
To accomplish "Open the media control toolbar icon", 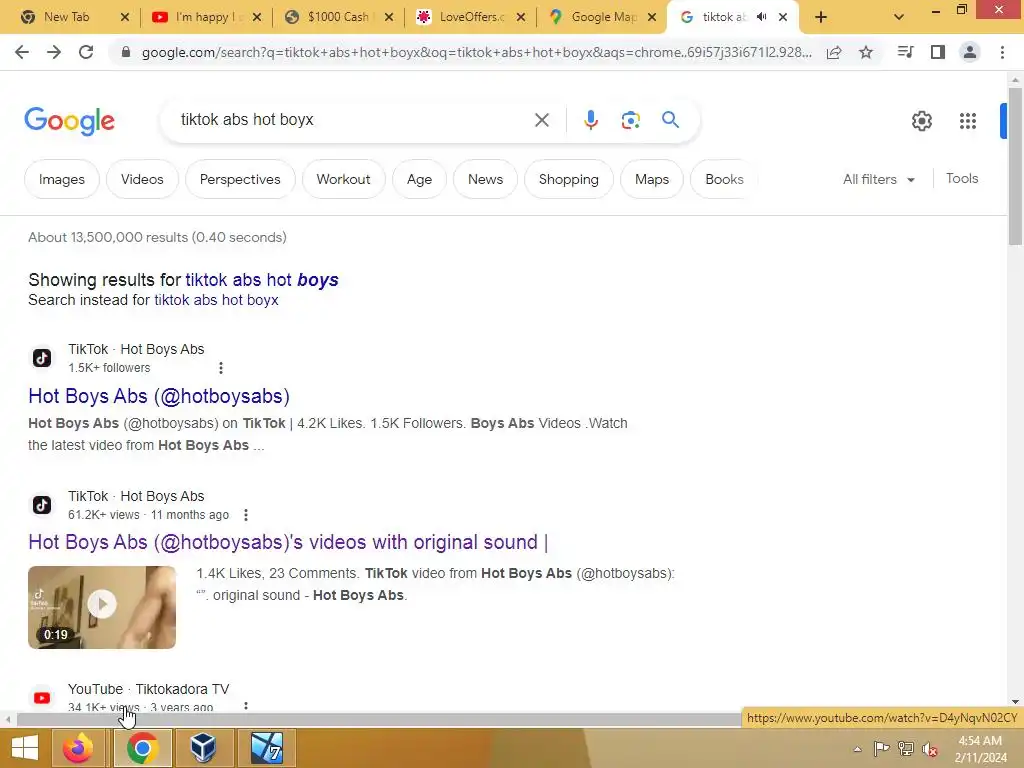I will 905,52.
